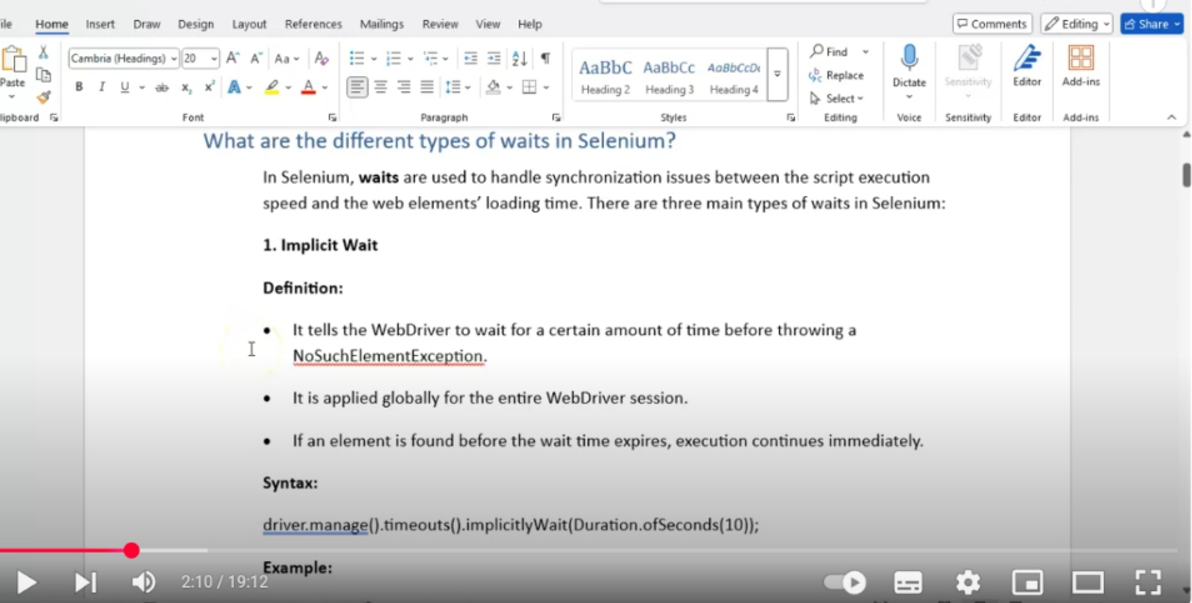The height and width of the screenshot is (603, 1192).
Task: Apply the Heading 3 style
Action: tap(670, 76)
